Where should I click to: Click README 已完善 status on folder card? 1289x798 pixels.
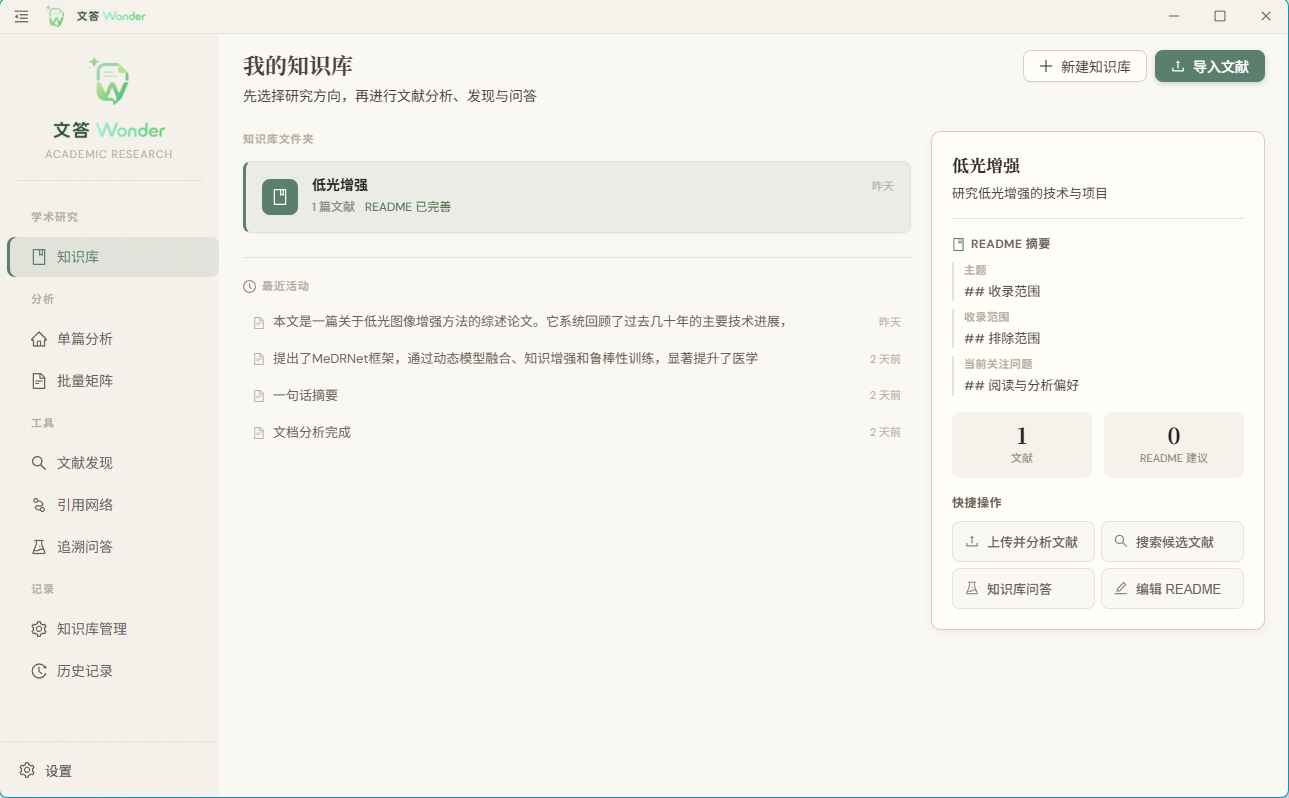(x=408, y=207)
